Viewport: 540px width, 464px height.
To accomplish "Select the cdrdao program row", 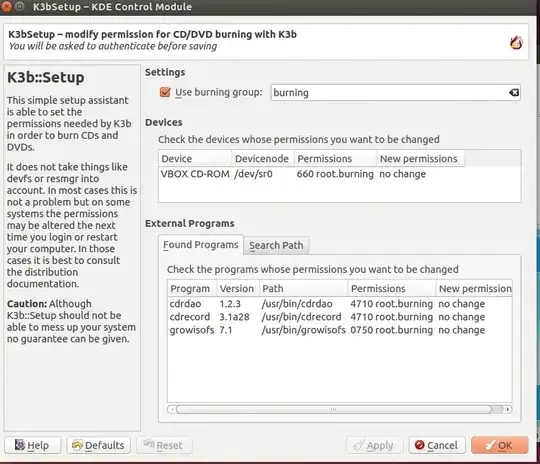I will 339,304.
